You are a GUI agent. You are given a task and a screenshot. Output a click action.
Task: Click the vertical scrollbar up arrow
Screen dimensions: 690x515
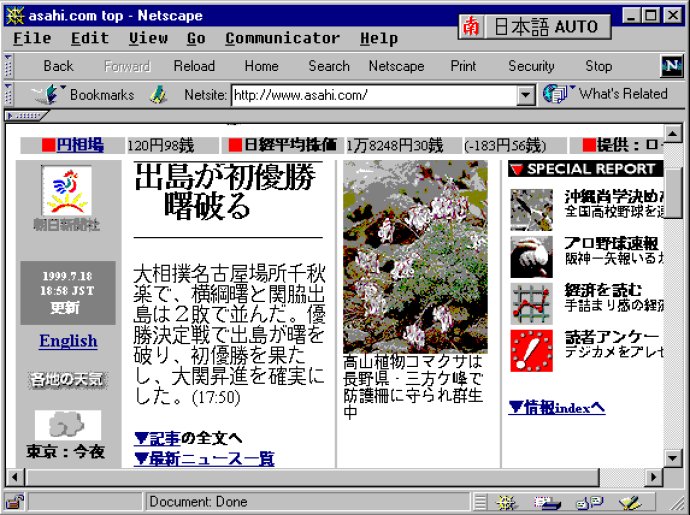pos(673,133)
